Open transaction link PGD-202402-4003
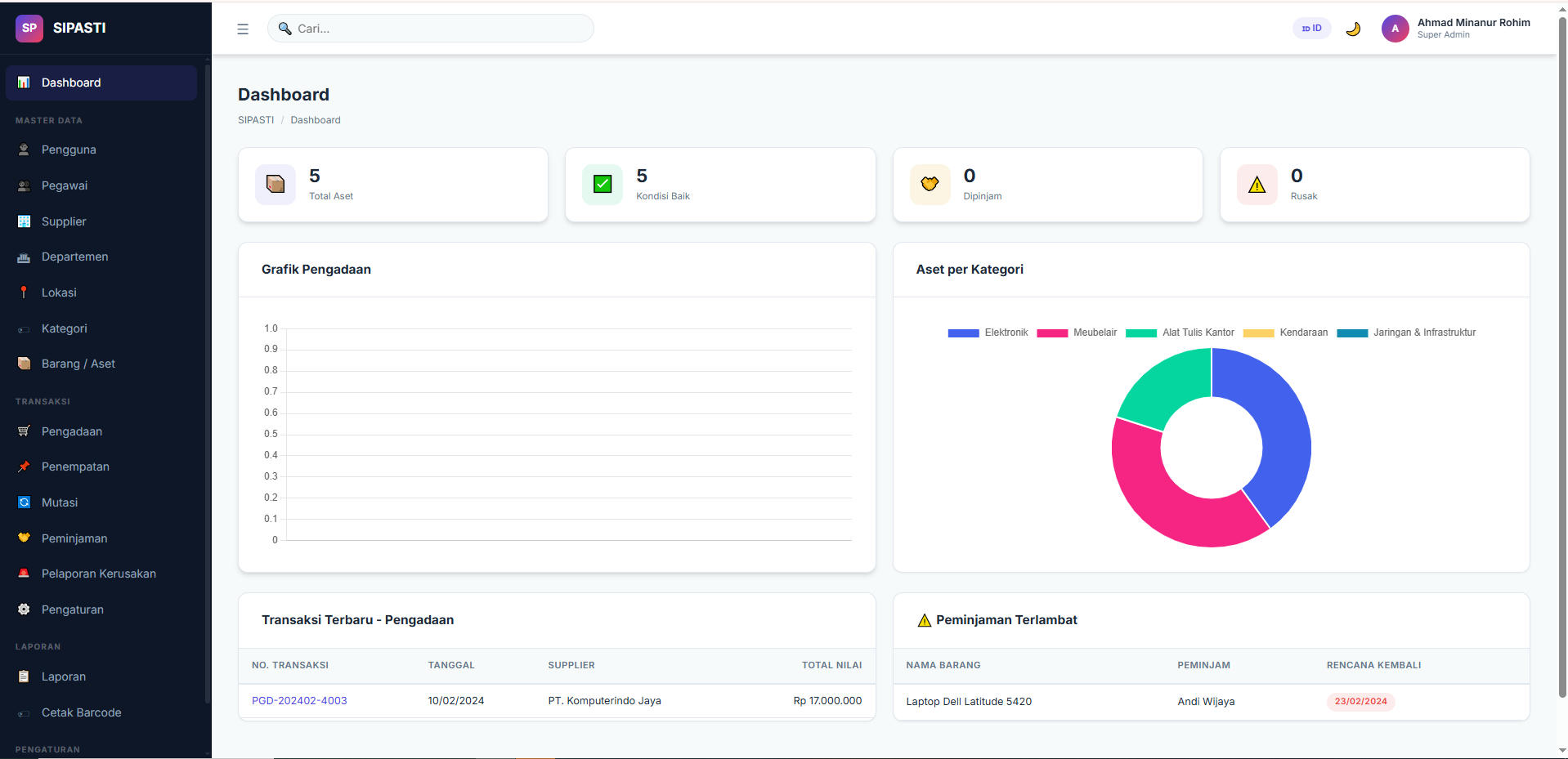Viewport: 1568px width, 759px height. 299,701
